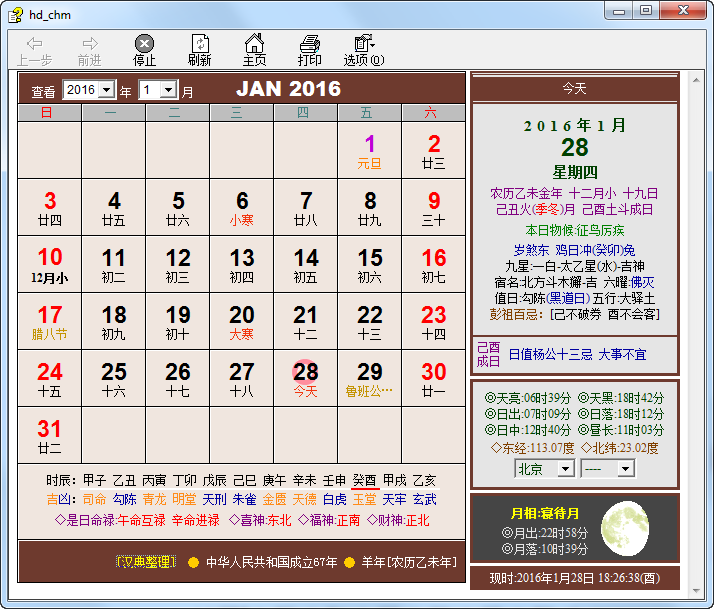Click the 白虎 entry in 吉凶 row
The image size is (714, 609).
(335, 499)
